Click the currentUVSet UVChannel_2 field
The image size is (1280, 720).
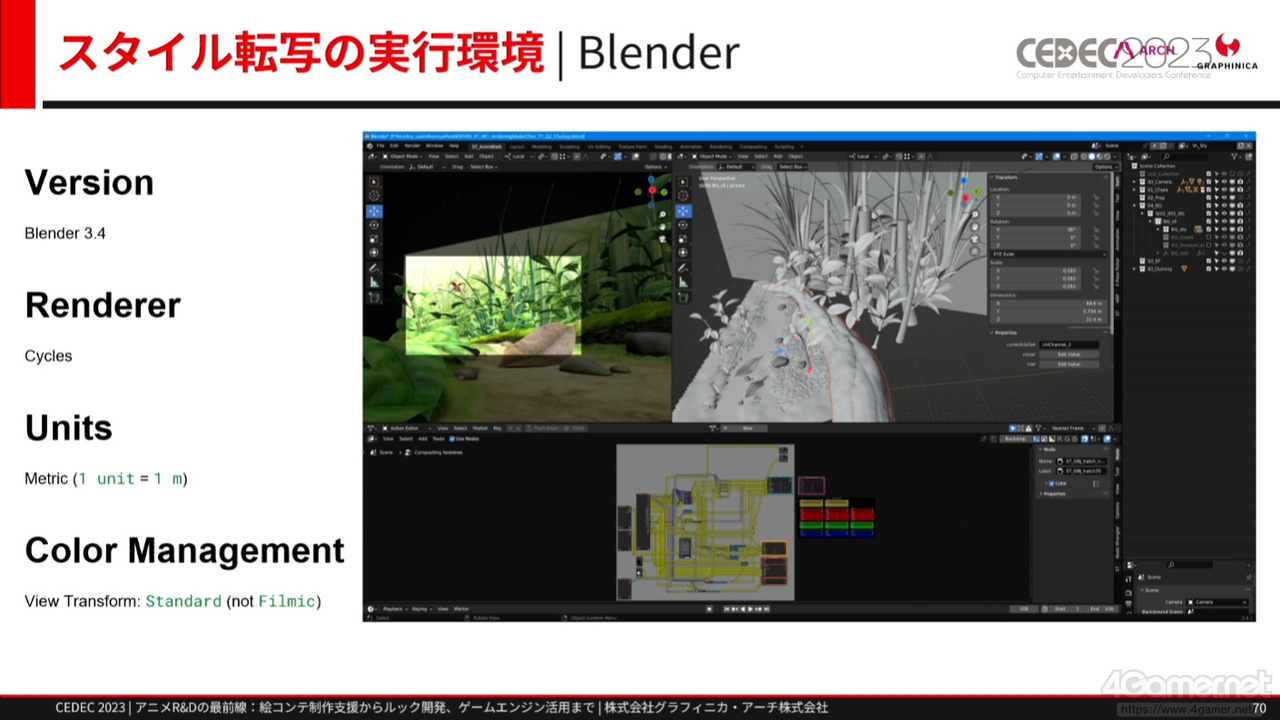point(1069,345)
